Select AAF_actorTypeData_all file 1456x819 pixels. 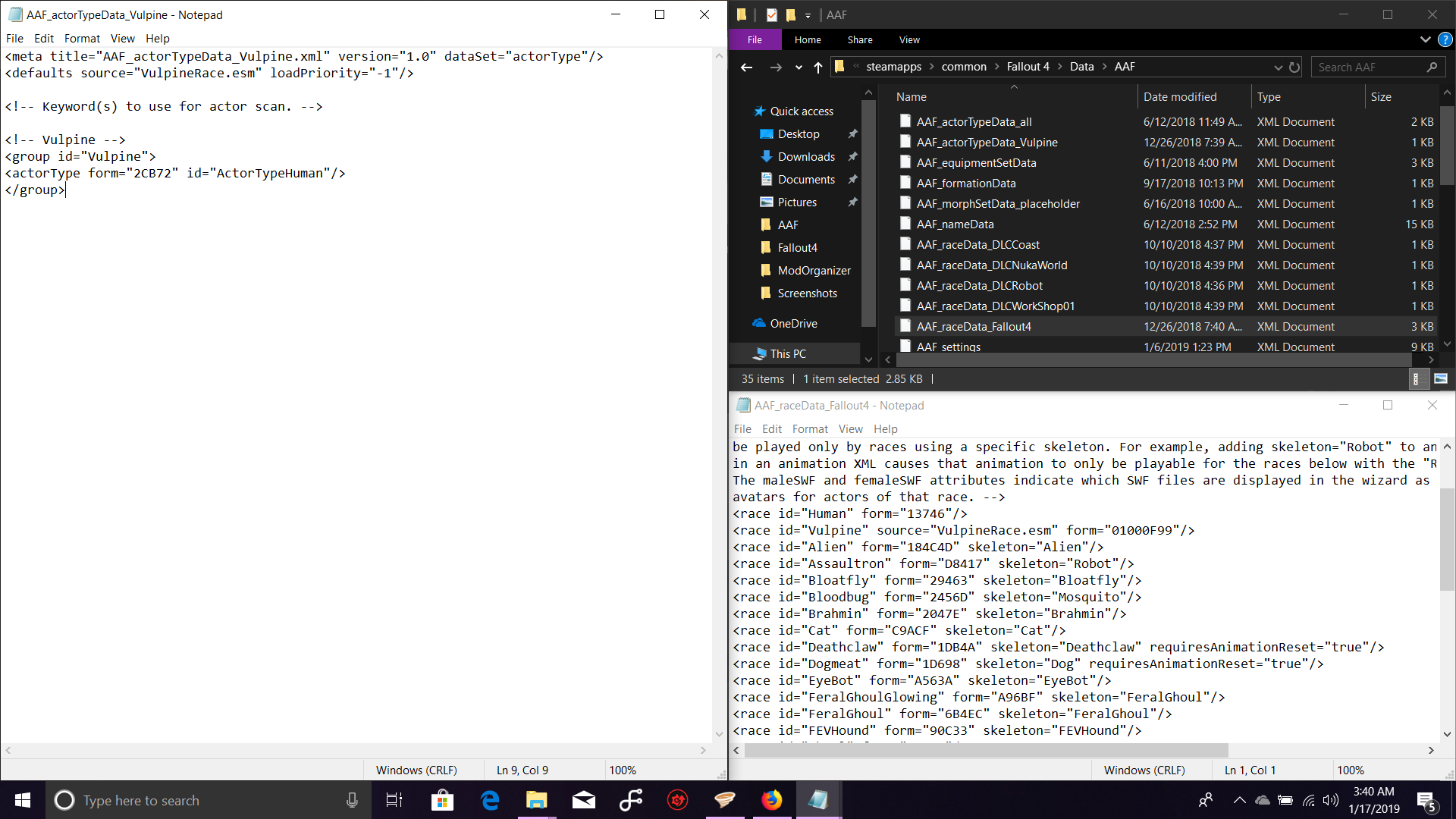tap(974, 121)
